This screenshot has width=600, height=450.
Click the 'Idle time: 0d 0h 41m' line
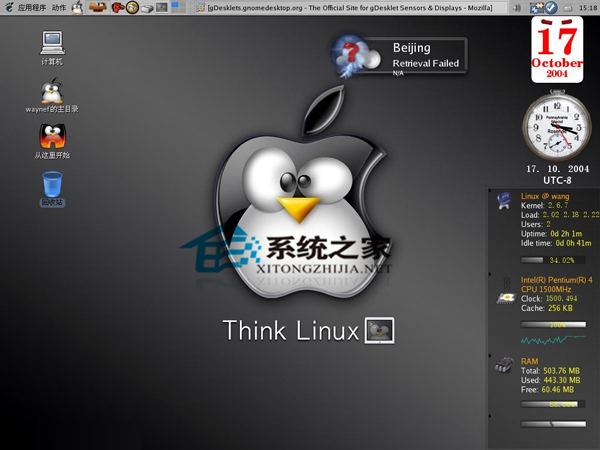coord(556,243)
